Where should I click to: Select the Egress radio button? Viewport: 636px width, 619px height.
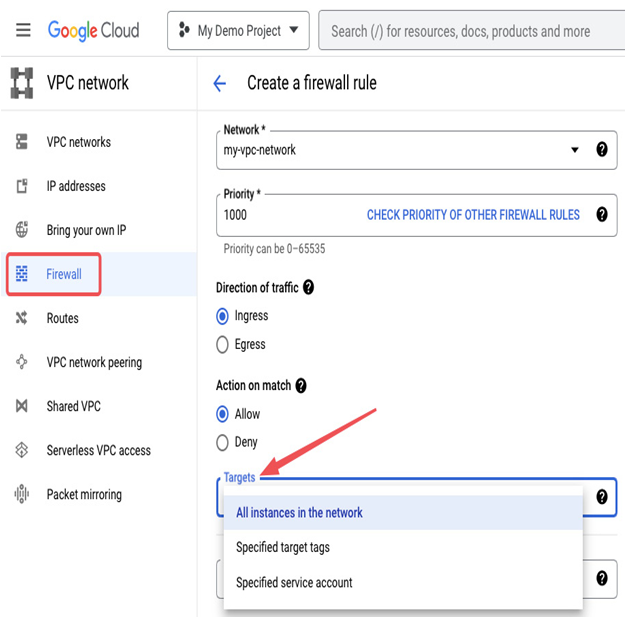222,345
